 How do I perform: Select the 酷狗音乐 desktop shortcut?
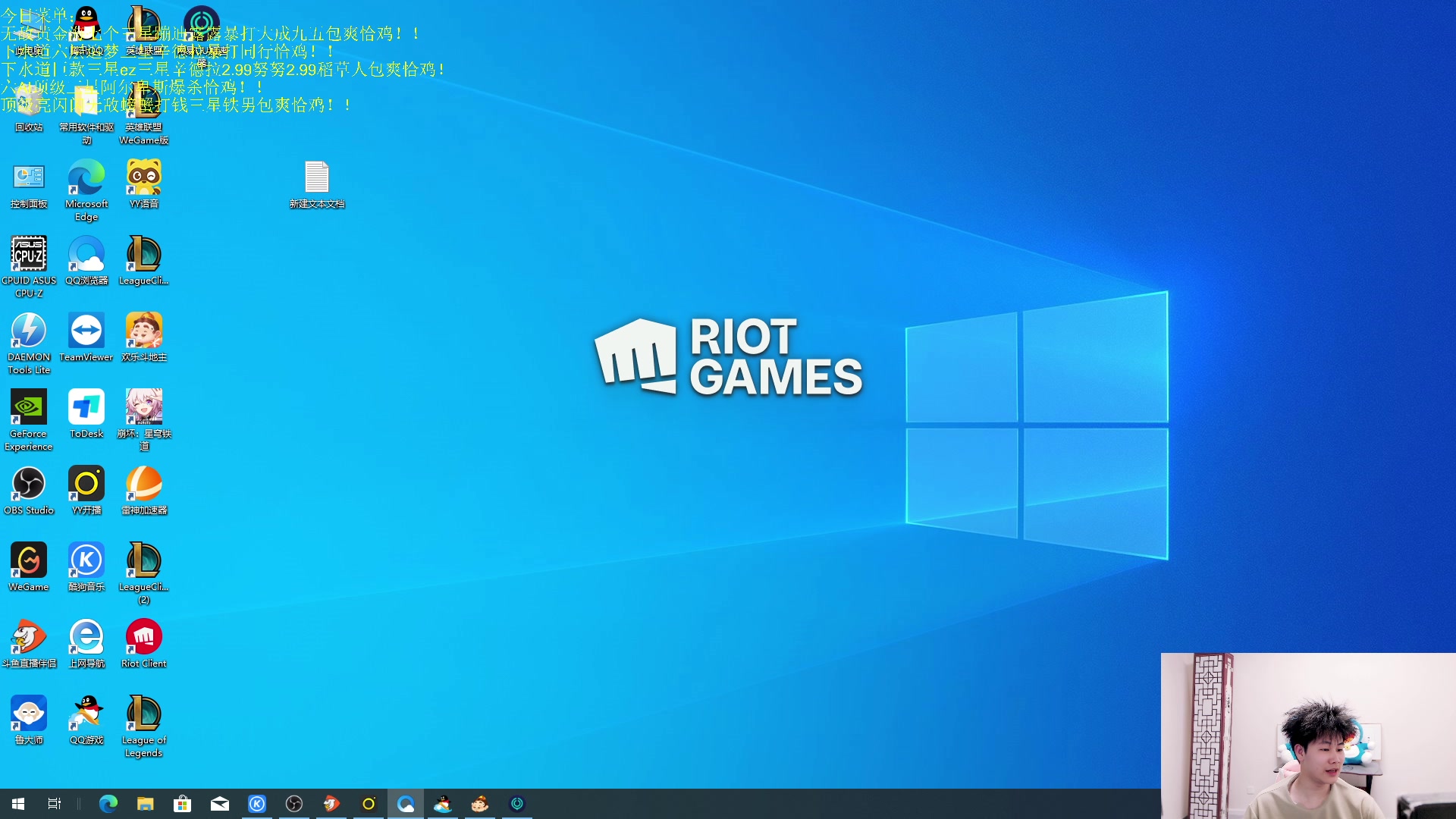click(86, 560)
